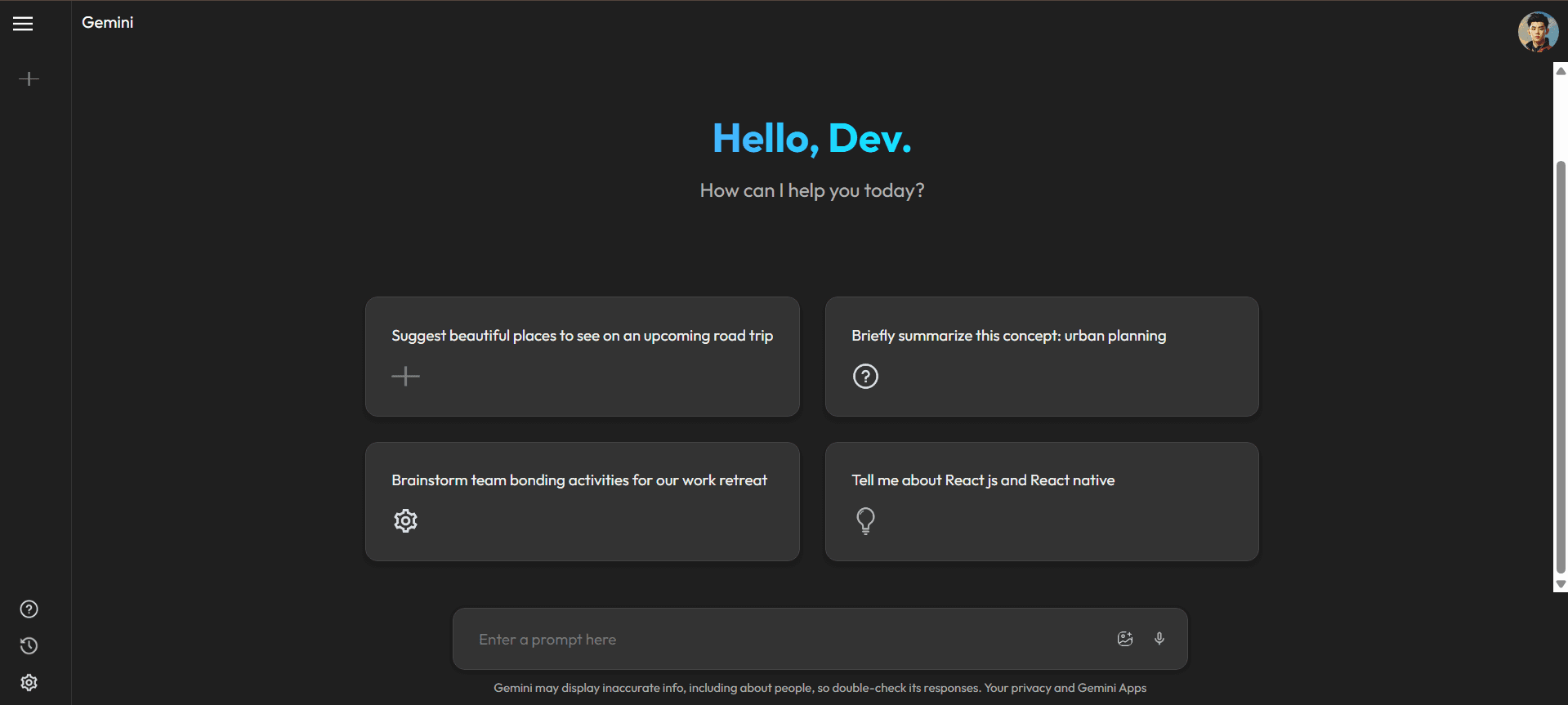Click the user profile avatar
The image size is (1568, 705).
click(1538, 32)
